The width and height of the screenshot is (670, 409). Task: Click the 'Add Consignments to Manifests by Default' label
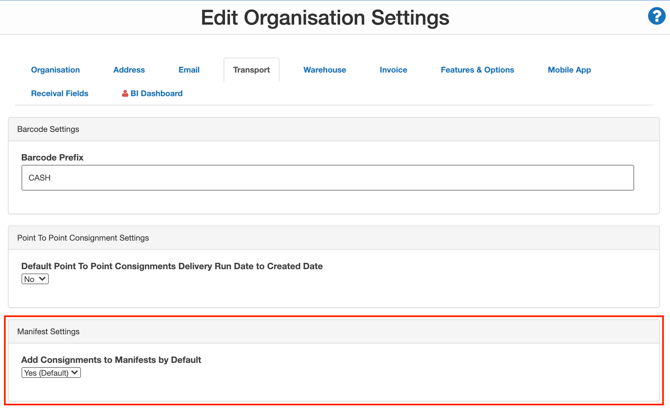coord(111,360)
